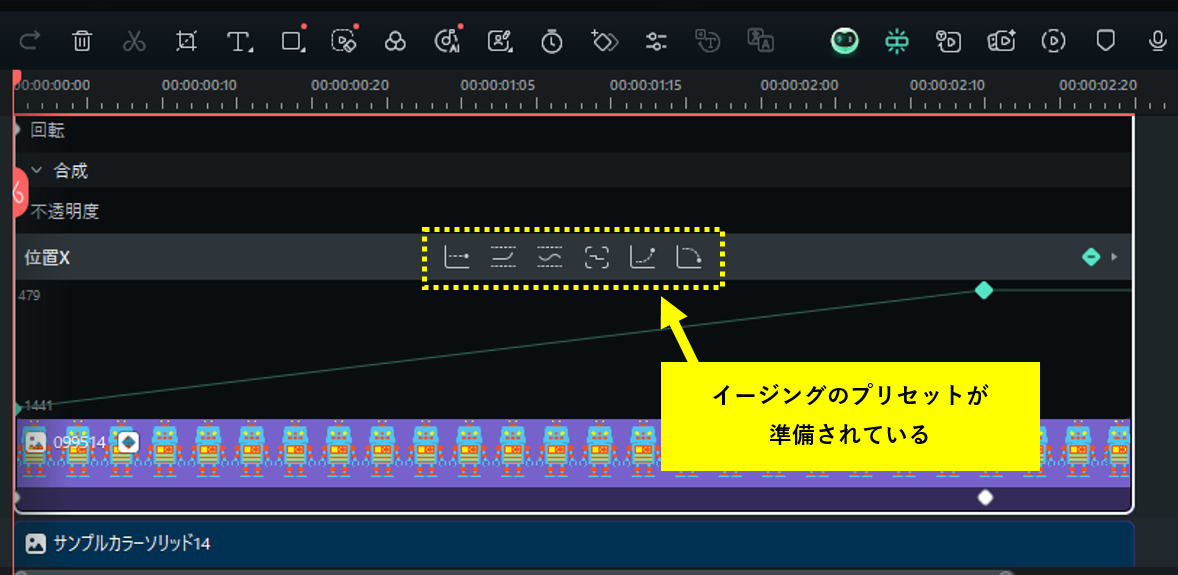The width and height of the screenshot is (1178, 575).
Task: Toggle the green snapping icon
Action: (896, 41)
